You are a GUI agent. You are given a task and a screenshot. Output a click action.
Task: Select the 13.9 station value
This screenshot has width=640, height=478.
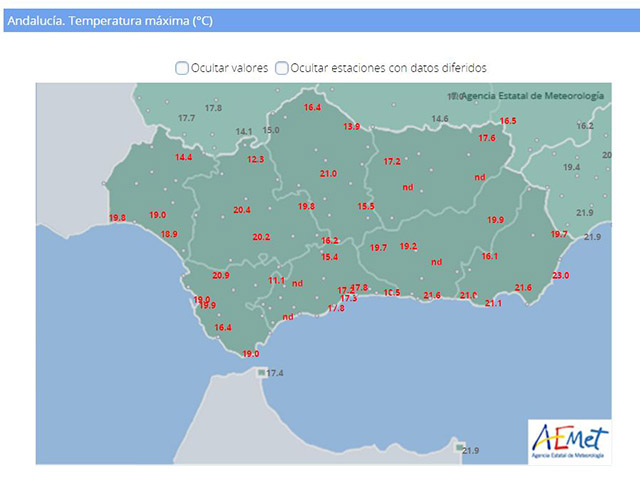coord(351,127)
